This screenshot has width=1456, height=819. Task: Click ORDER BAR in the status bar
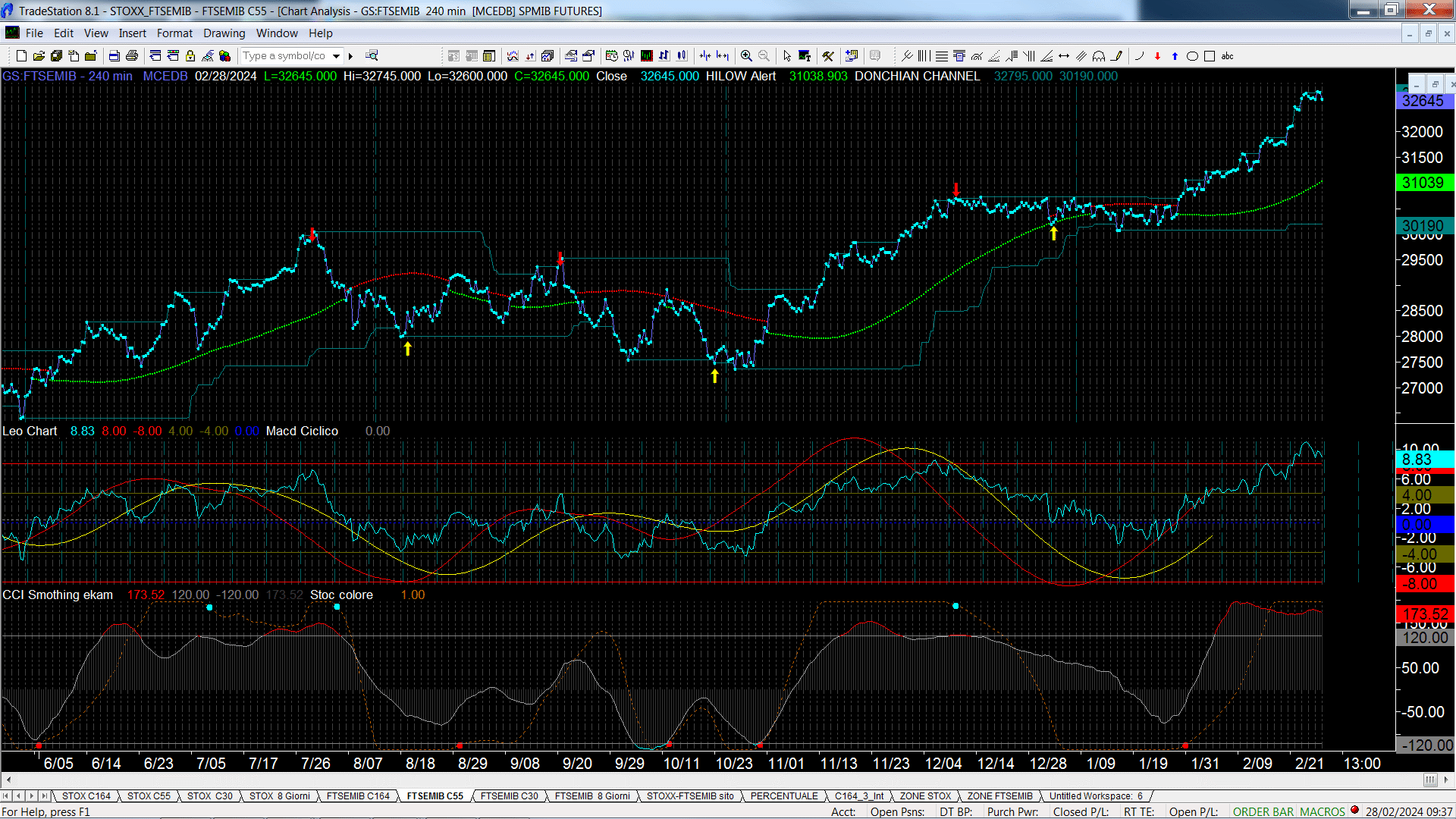tap(1263, 812)
